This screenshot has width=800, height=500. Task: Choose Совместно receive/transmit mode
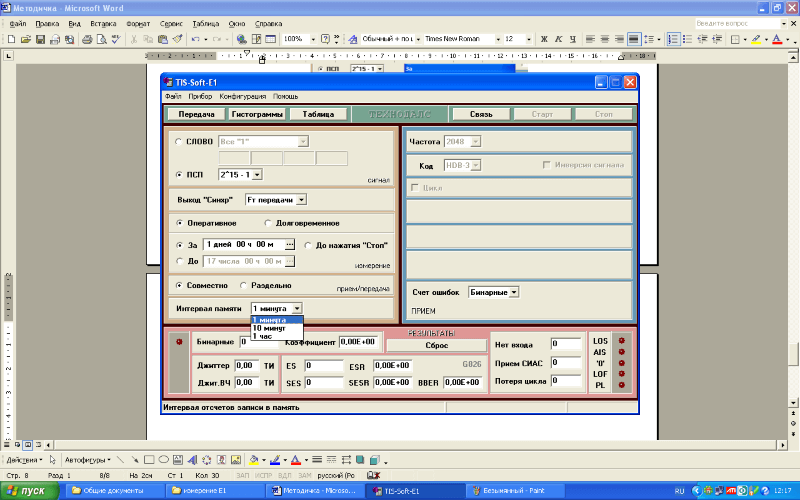click(179, 285)
